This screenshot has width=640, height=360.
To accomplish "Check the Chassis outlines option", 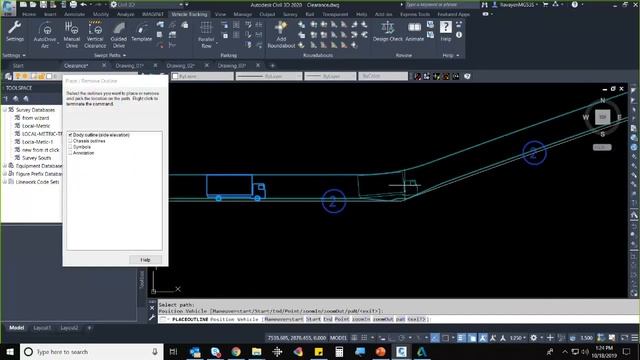I will 70,141.
